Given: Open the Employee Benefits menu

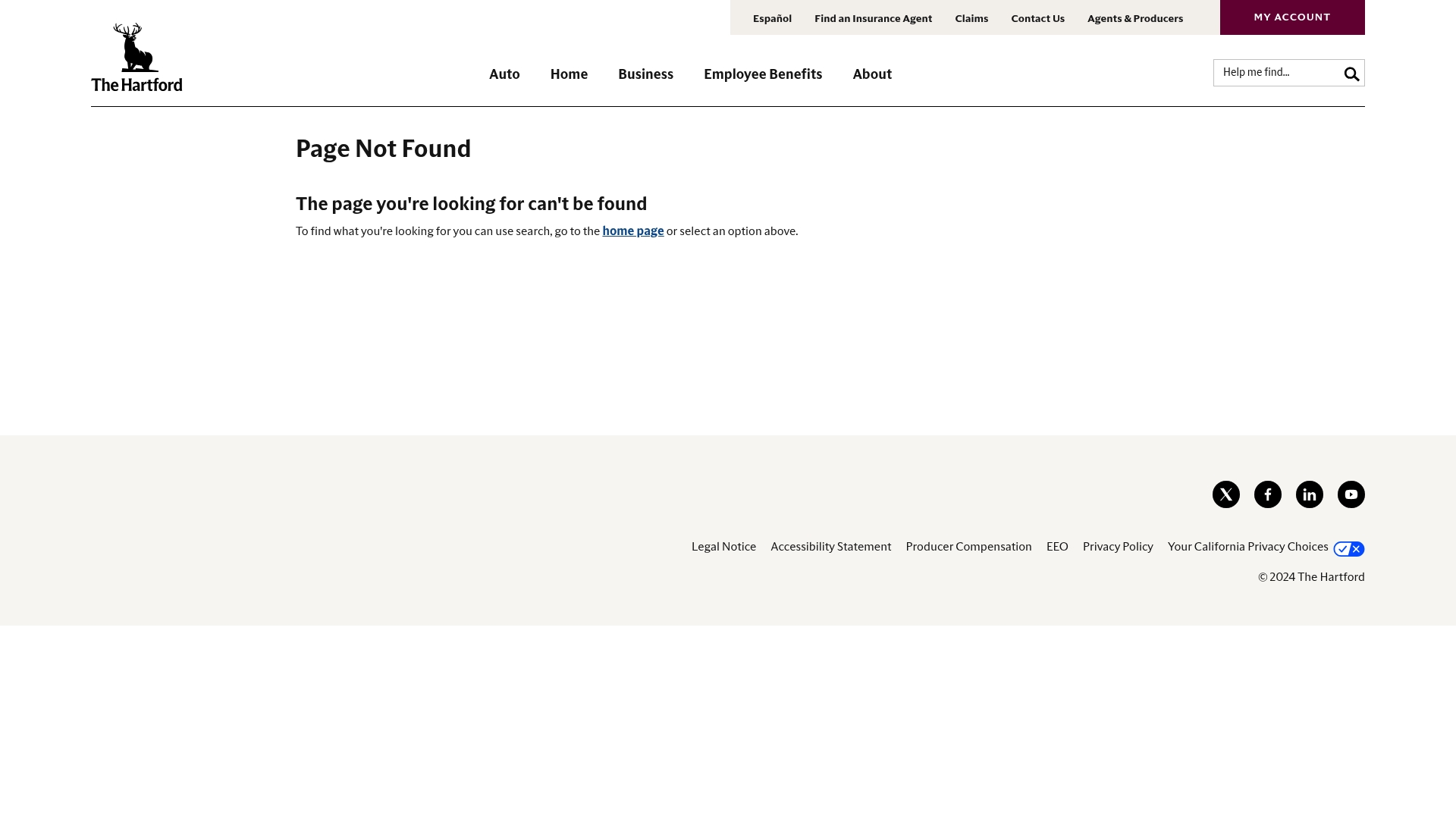Looking at the screenshot, I should pos(763,74).
